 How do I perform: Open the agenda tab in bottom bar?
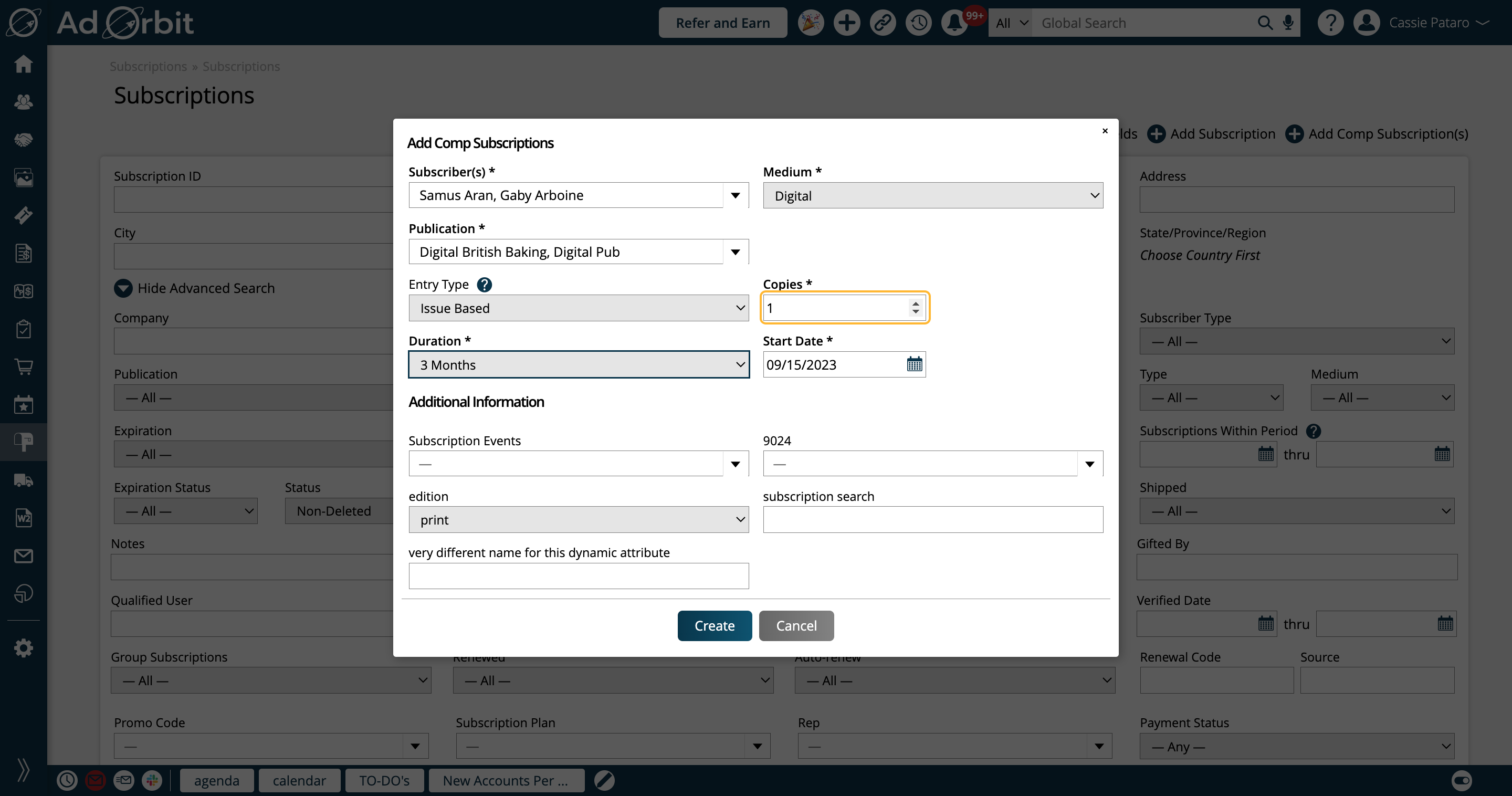coord(217,780)
